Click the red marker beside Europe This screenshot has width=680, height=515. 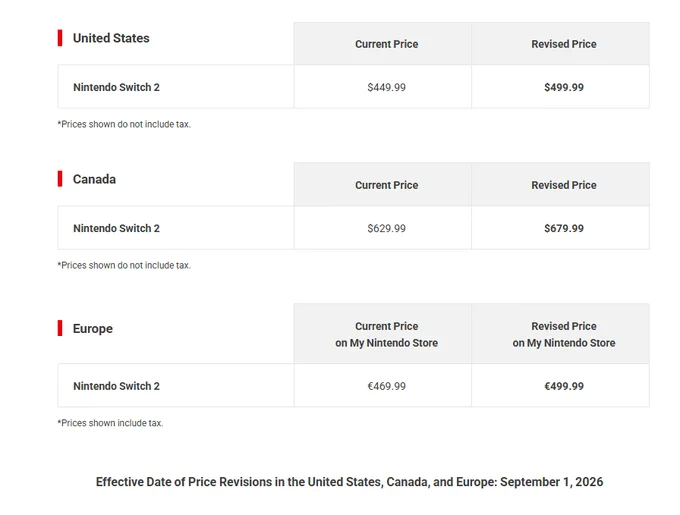pos(60,328)
